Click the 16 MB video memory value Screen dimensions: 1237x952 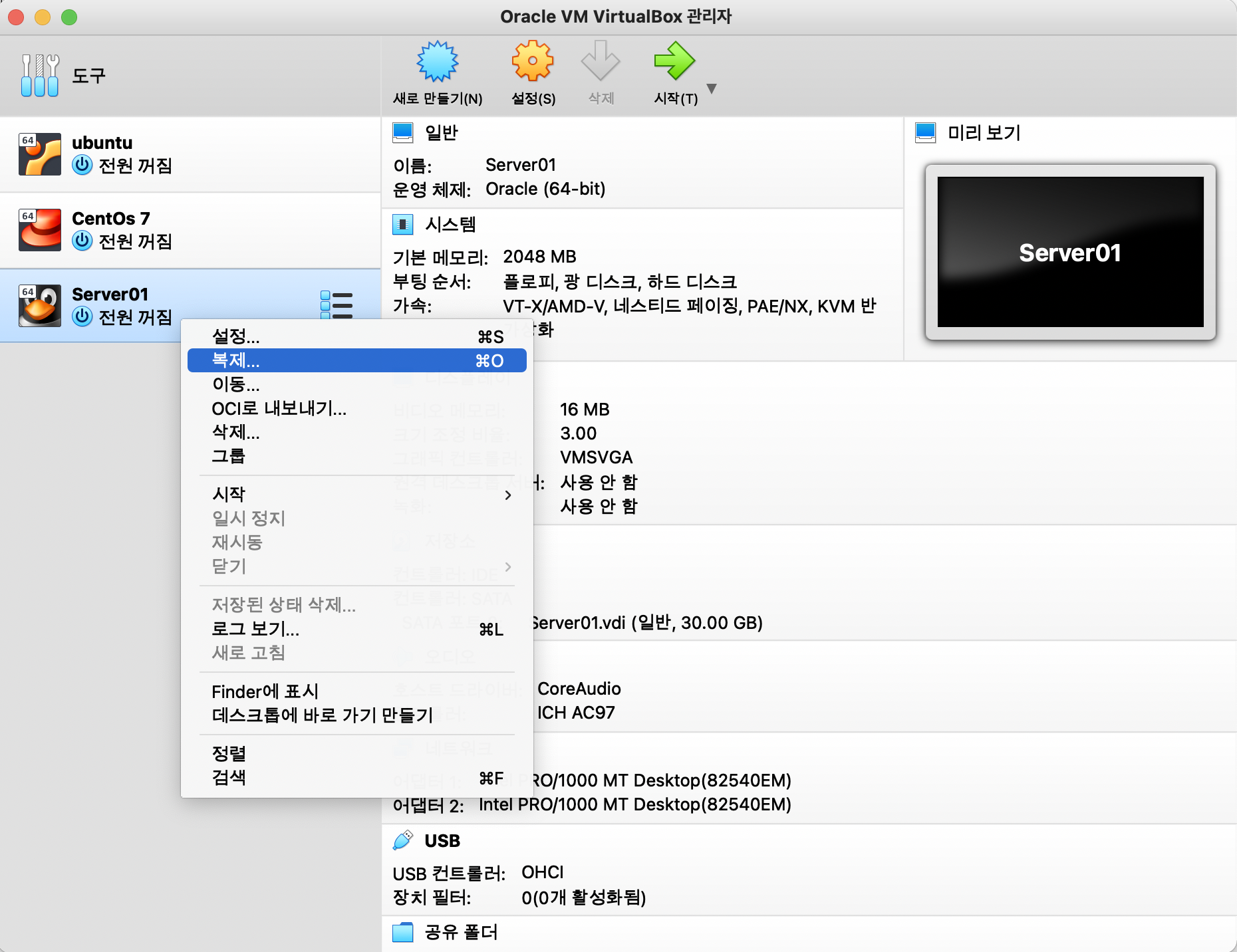(585, 410)
